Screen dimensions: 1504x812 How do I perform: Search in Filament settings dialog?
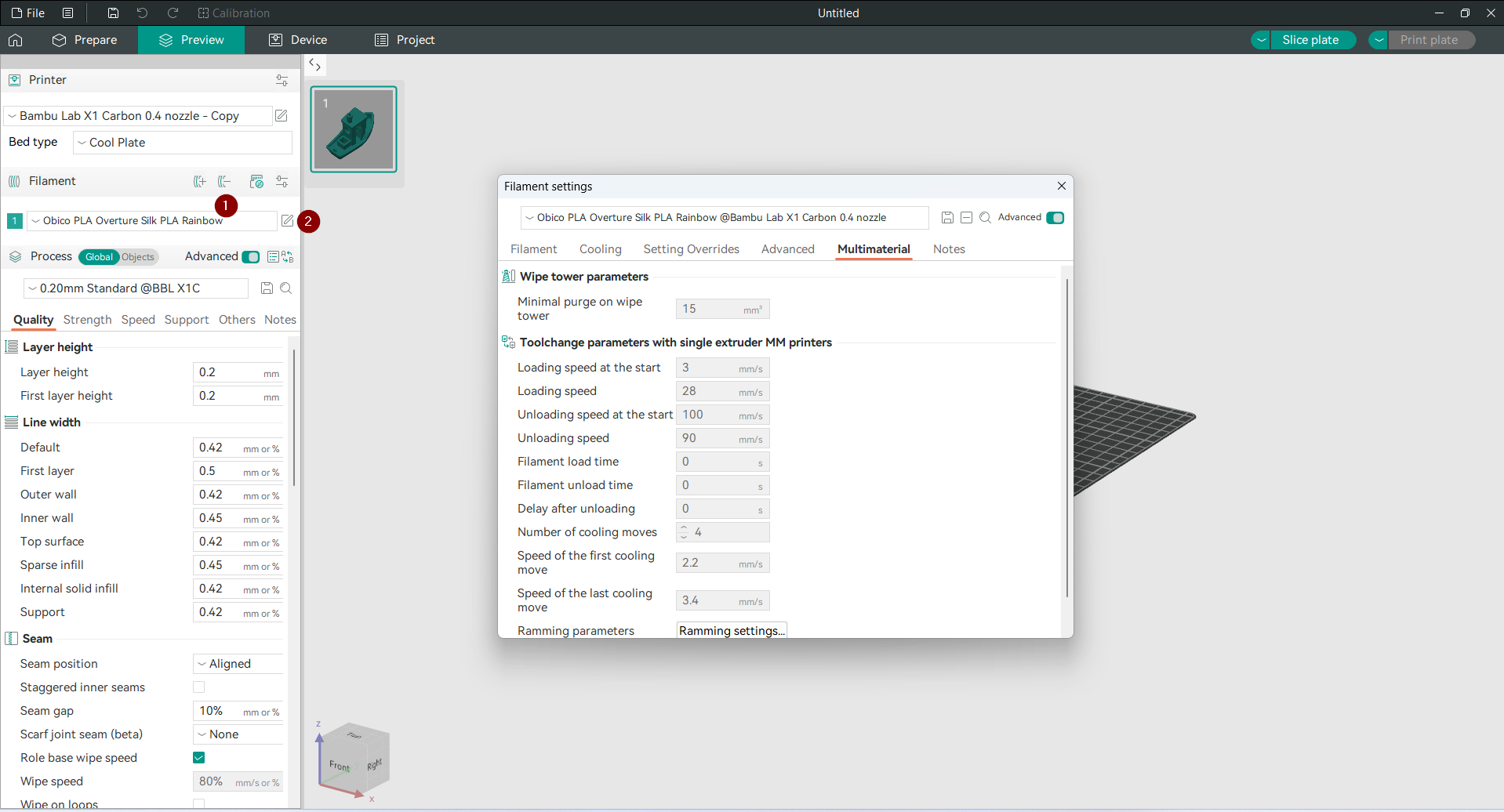coord(986,218)
